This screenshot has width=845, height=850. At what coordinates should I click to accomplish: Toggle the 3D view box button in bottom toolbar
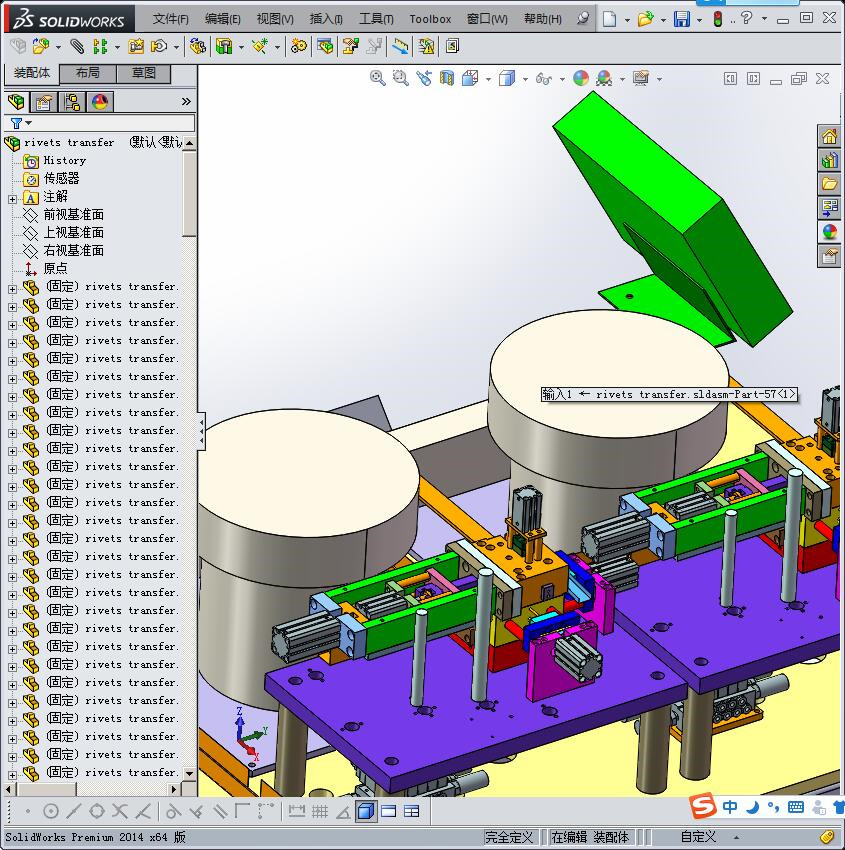pyautogui.click(x=366, y=811)
